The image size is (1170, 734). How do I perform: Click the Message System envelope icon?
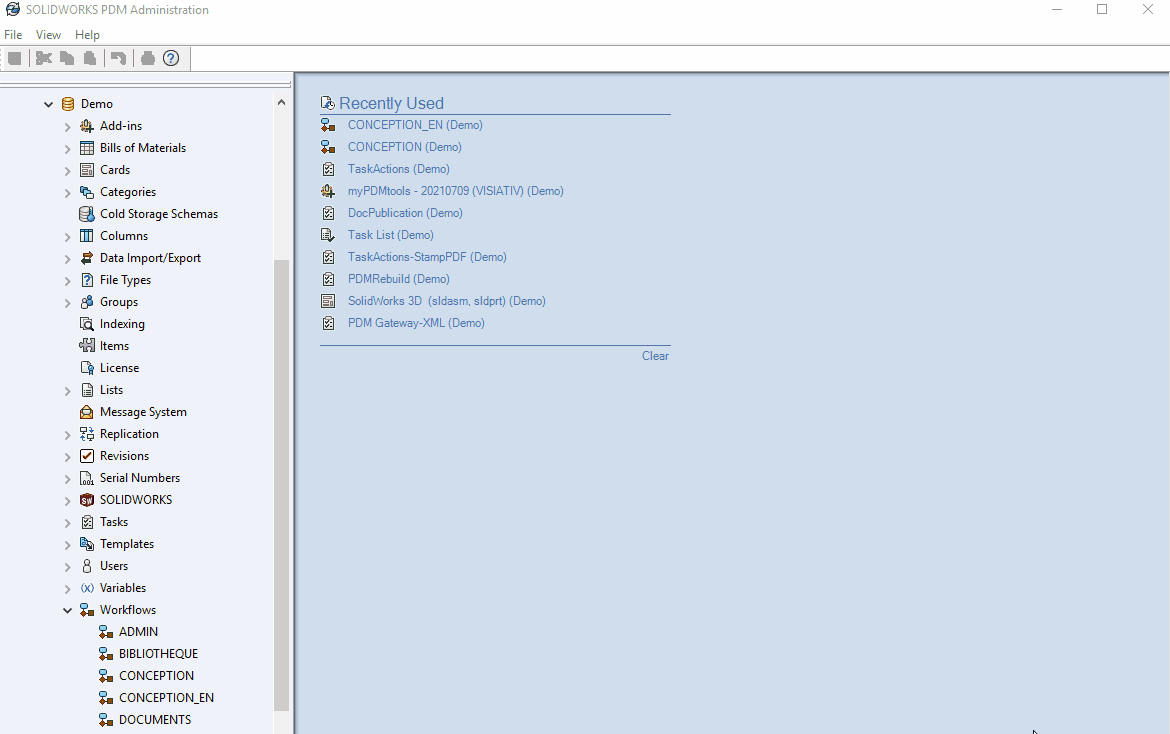[x=87, y=412]
